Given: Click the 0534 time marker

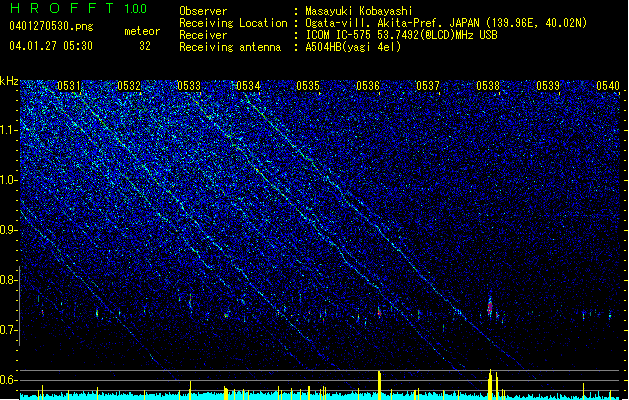Looking at the screenshot, I should tap(248, 86).
